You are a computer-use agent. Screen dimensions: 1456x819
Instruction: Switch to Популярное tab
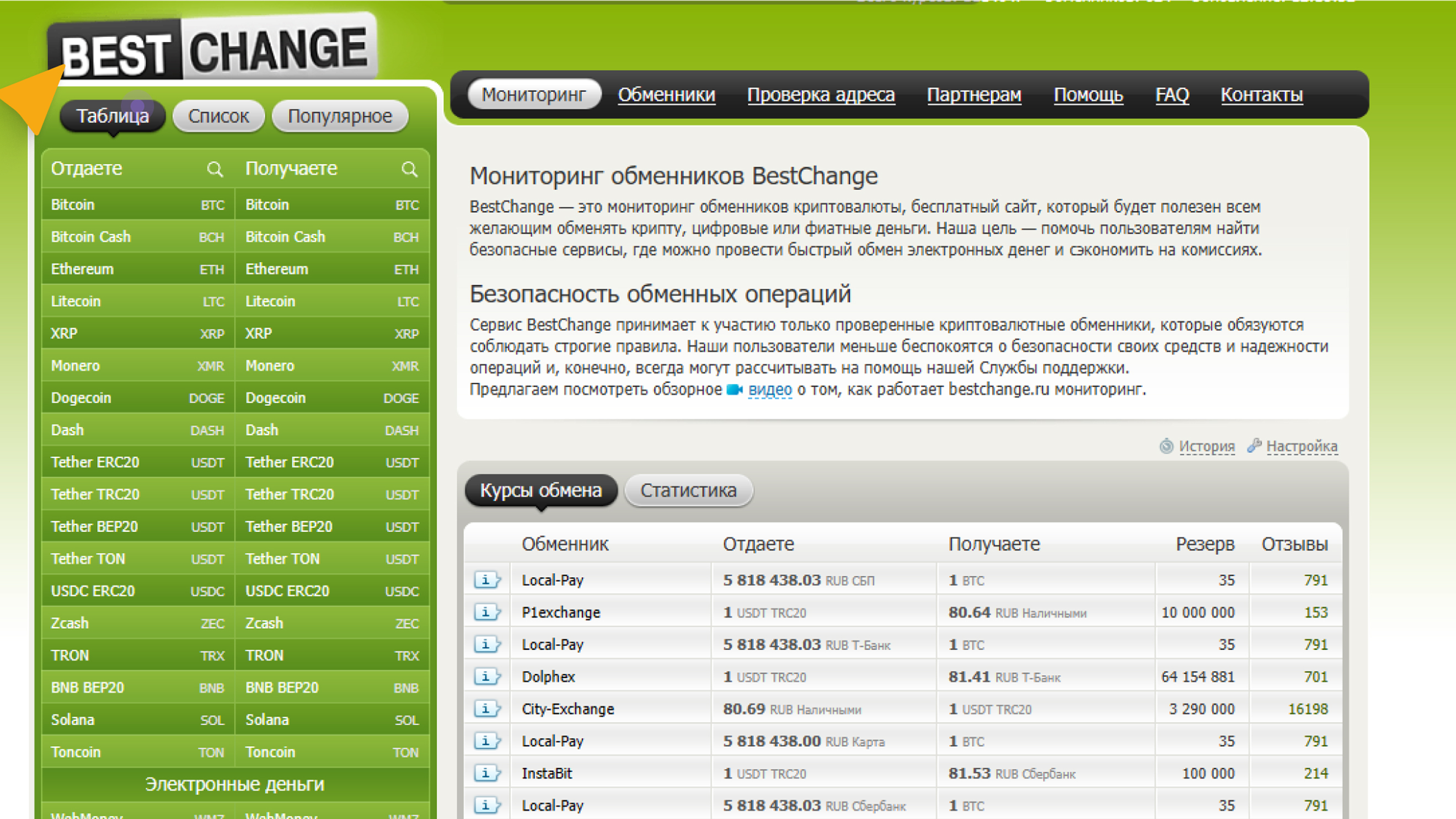click(340, 116)
